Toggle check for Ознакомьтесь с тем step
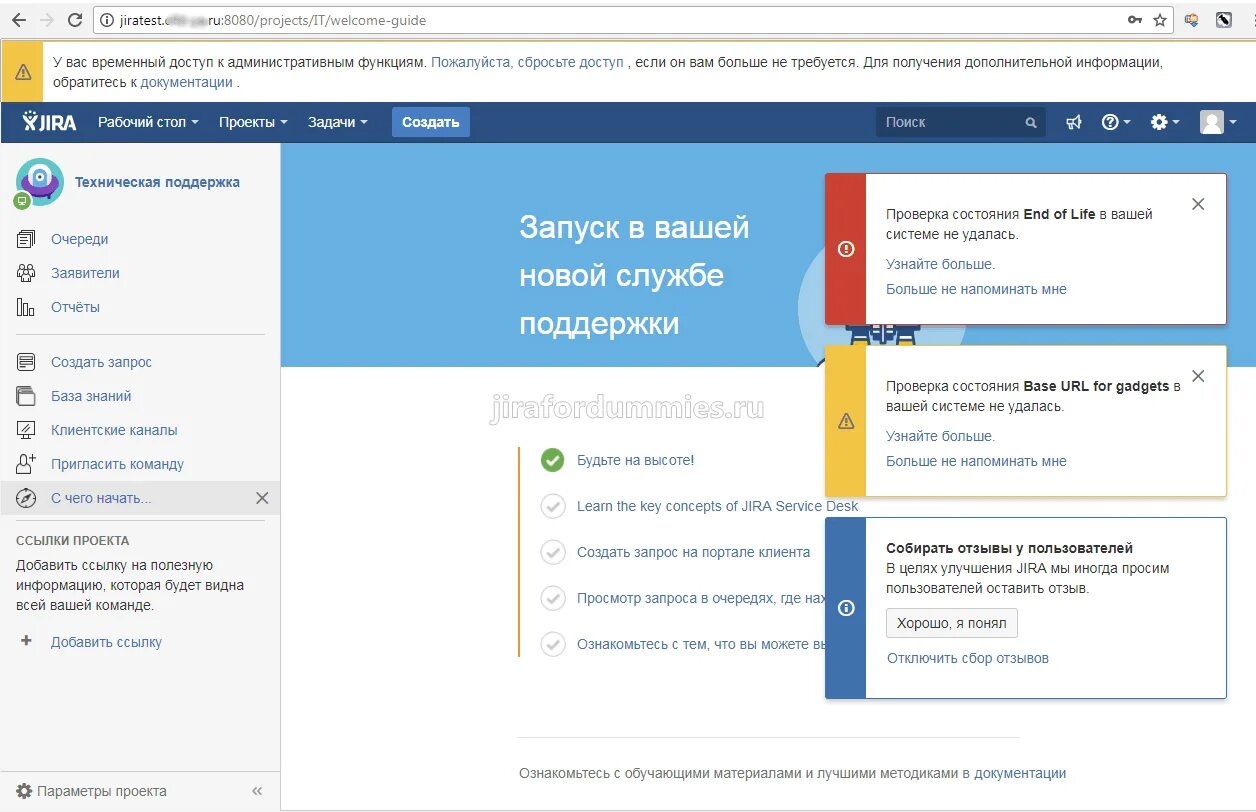Viewport: 1256px width, 812px height. [x=553, y=644]
